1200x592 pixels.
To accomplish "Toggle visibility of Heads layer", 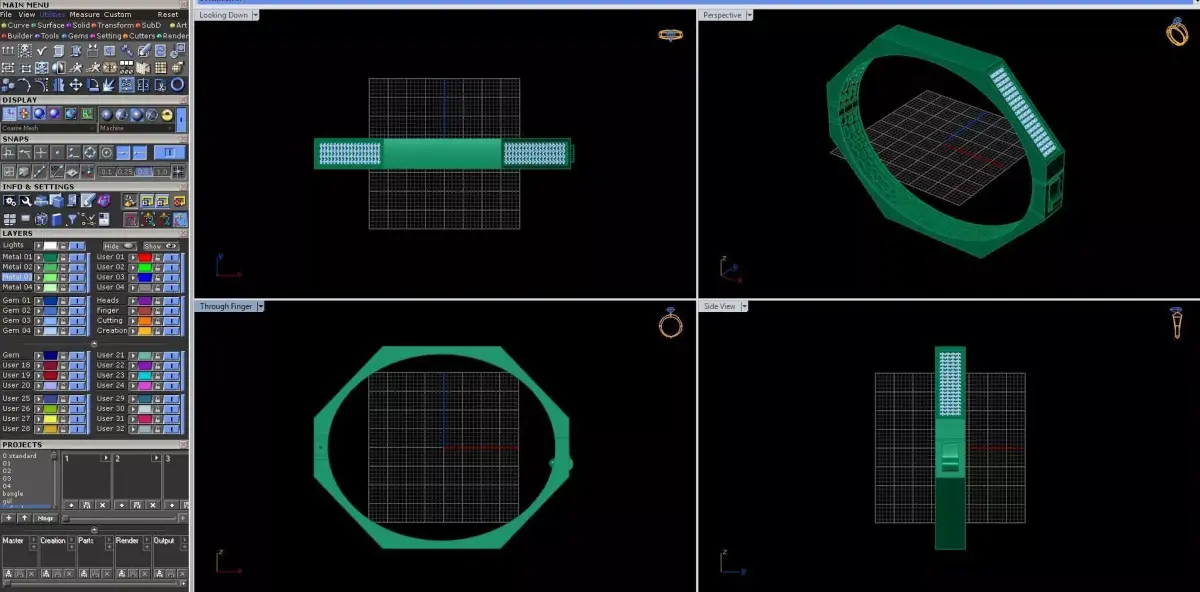I will pyautogui.click(x=172, y=300).
